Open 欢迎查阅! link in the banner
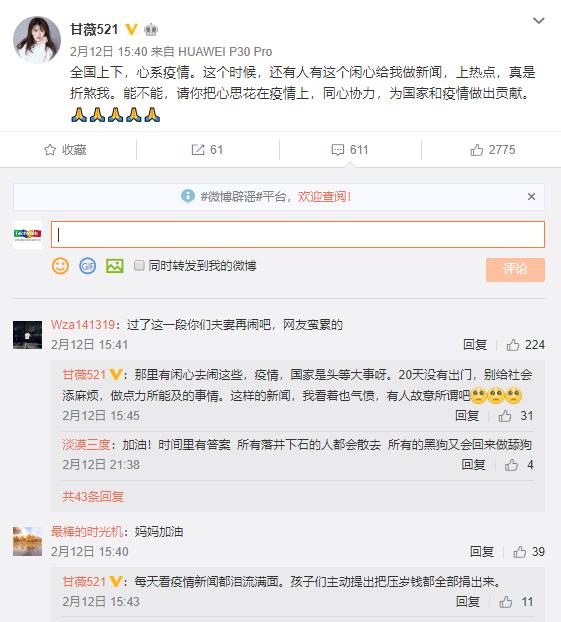 [x=325, y=196]
